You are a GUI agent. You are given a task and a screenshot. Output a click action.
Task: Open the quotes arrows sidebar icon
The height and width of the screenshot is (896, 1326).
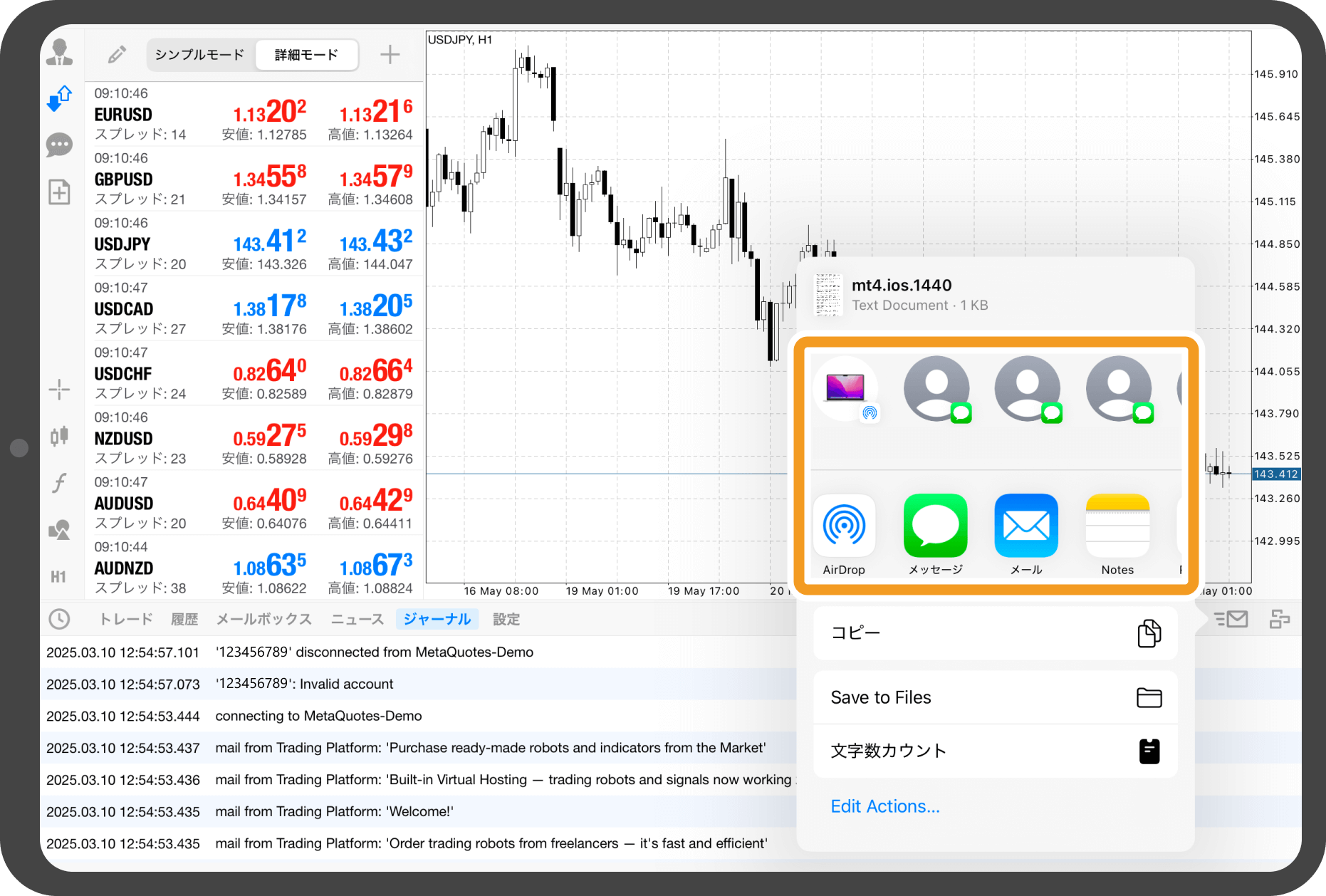(59, 98)
